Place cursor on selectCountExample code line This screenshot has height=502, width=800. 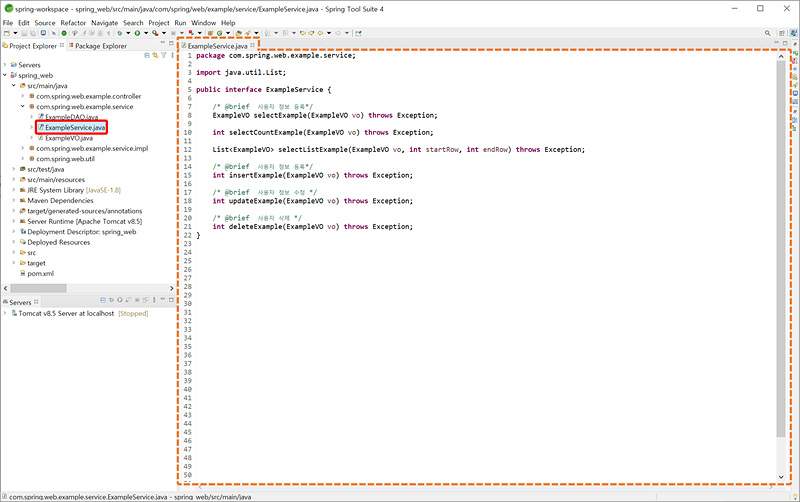tap(323, 133)
